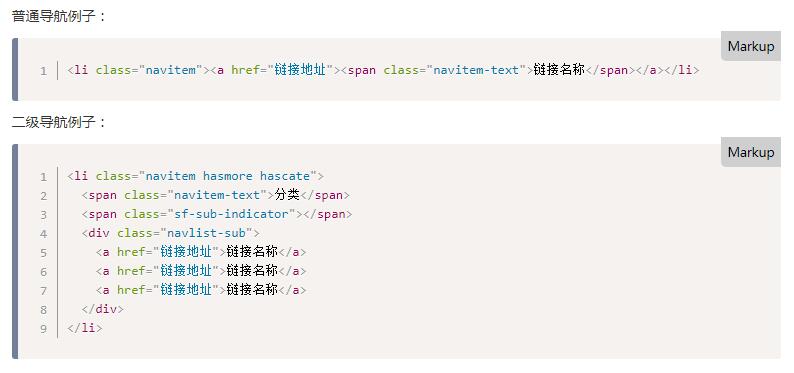This screenshot has width=794, height=373.
Task: Click the closing li tag on line 9
Action: click(85, 328)
